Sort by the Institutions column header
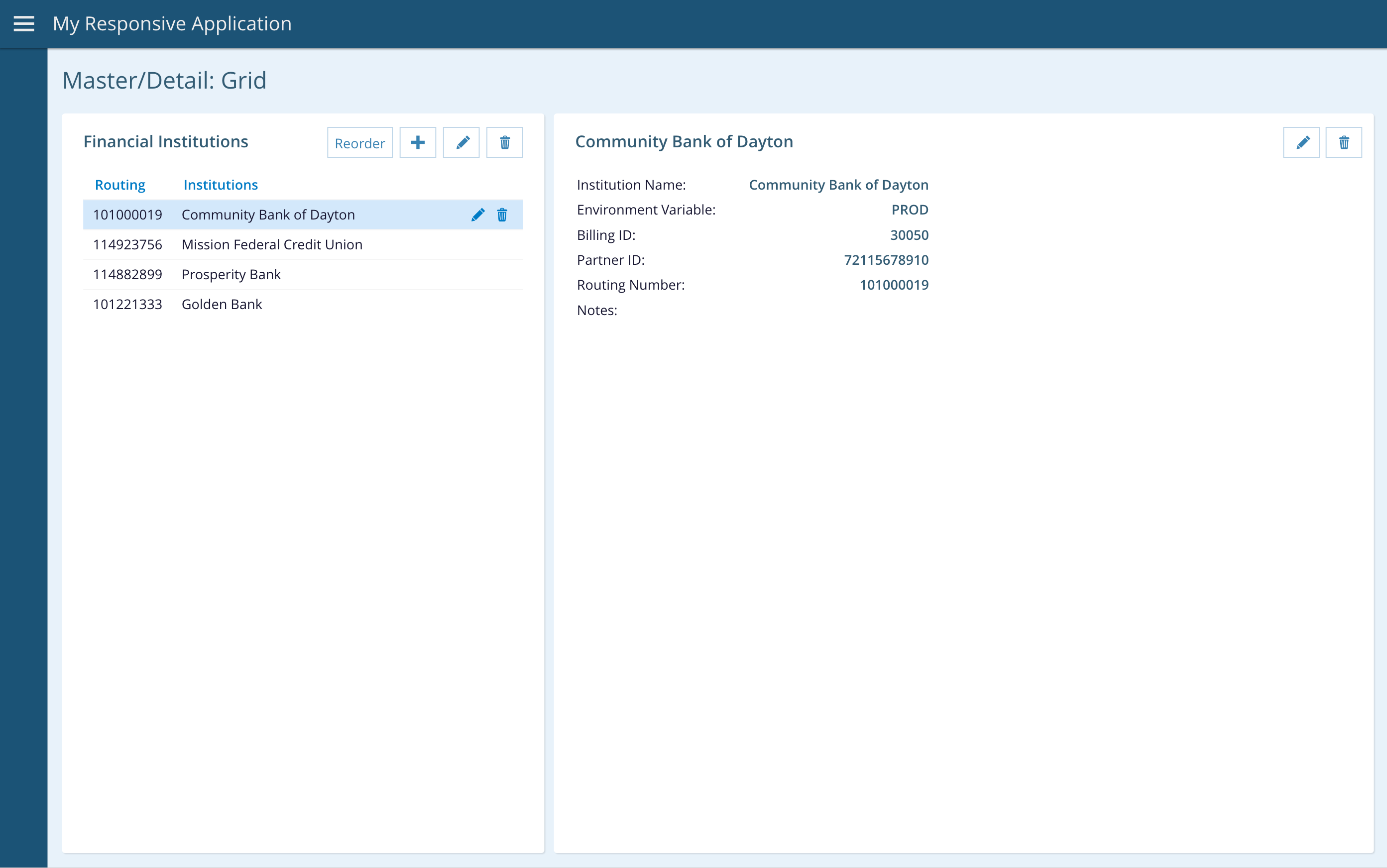The height and width of the screenshot is (868, 1387). tap(221, 185)
